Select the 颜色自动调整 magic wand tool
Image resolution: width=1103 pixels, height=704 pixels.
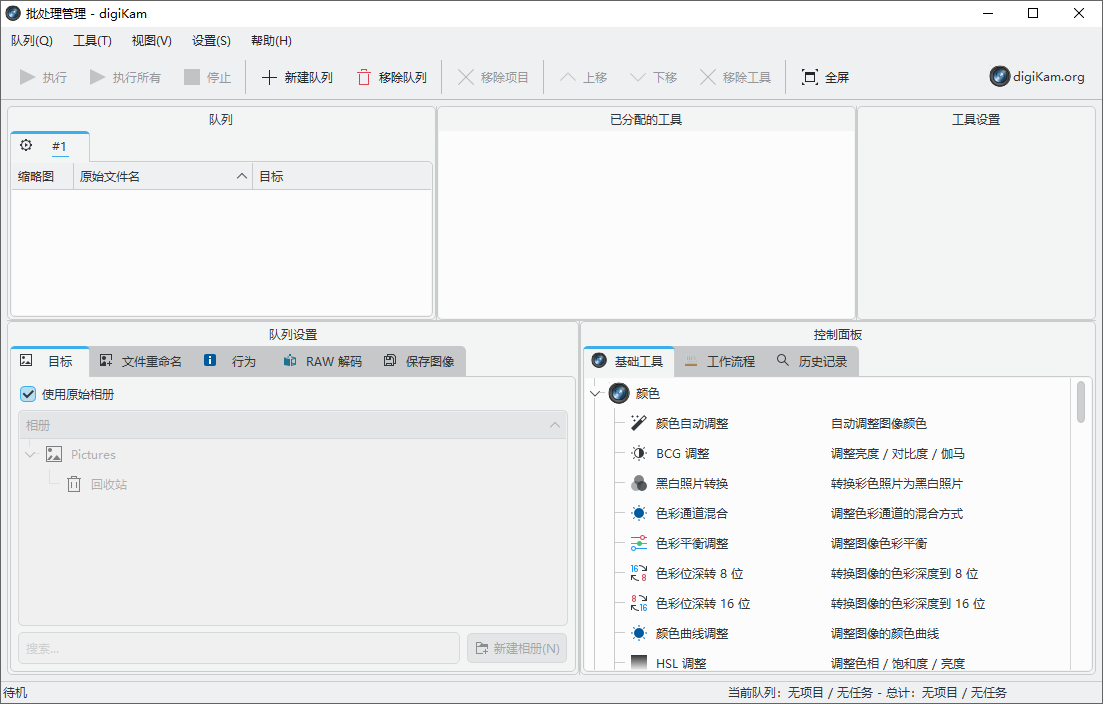(x=692, y=423)
